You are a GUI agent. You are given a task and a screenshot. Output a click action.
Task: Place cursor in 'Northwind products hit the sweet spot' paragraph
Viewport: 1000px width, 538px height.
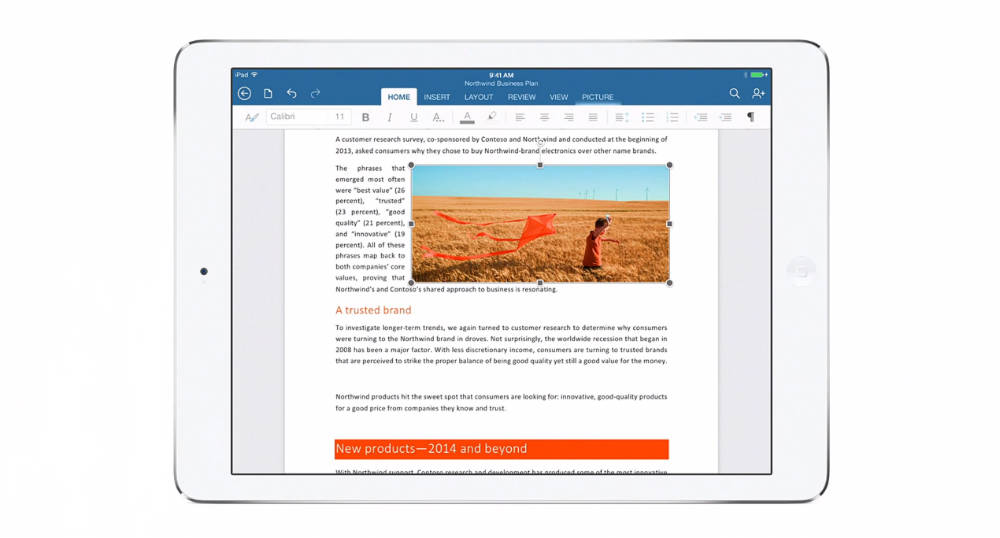(x=501, y=402)
